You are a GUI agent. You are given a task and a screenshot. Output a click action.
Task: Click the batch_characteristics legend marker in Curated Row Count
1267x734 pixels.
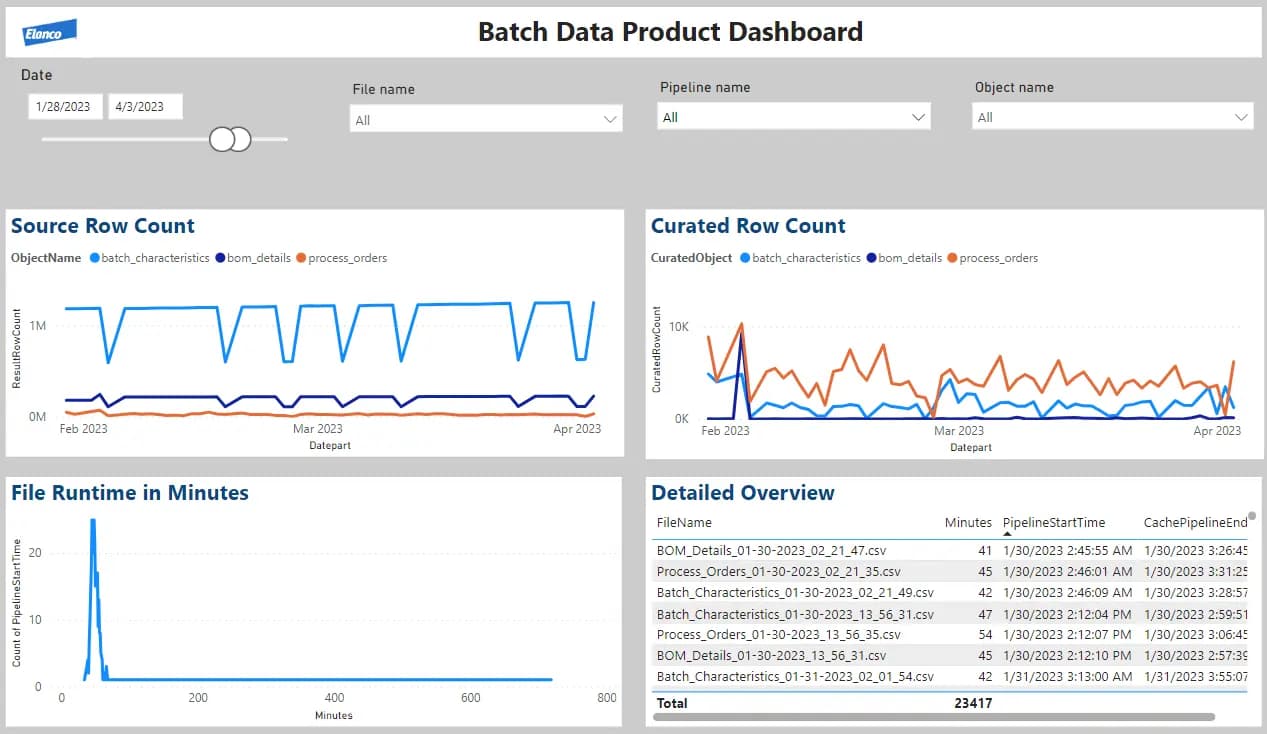(x=746, y=258)
